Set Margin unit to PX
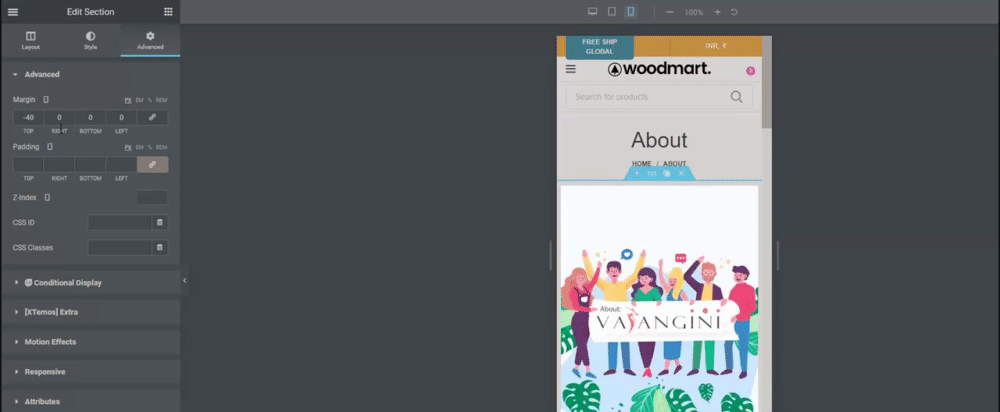This screenshot has height=412, width=1000. coord(128,100)
